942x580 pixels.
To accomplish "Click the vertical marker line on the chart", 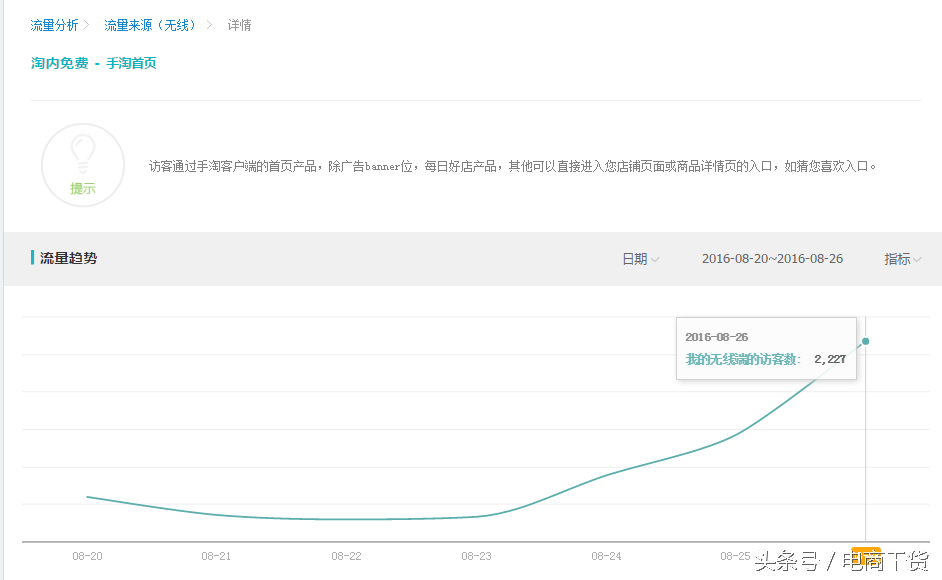I will coord(865,450).
